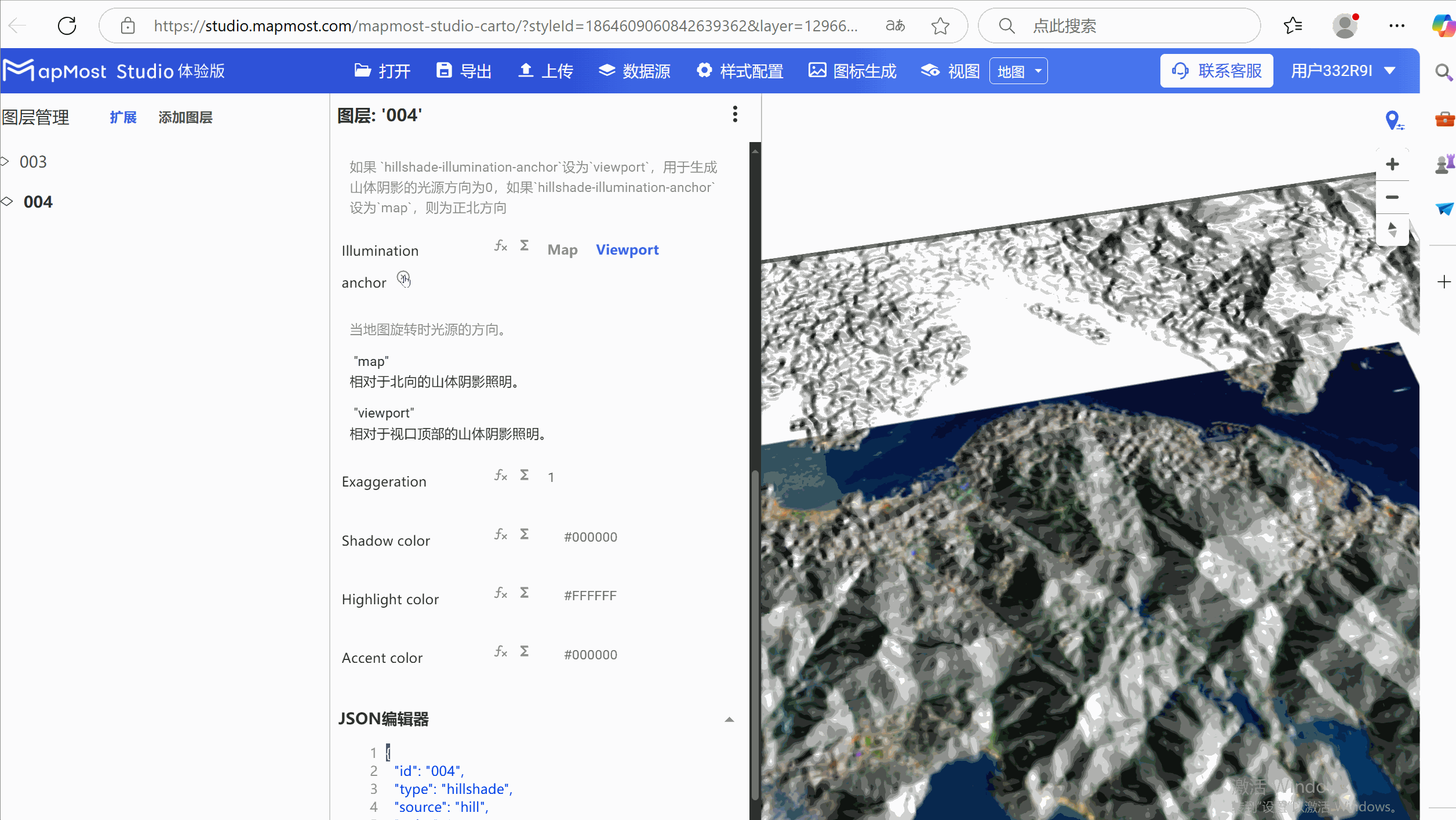The height and width of the screenshot is (820, 1456).
Task: Open the 用户332R9I account dropdown
Action: (1344, 70)
